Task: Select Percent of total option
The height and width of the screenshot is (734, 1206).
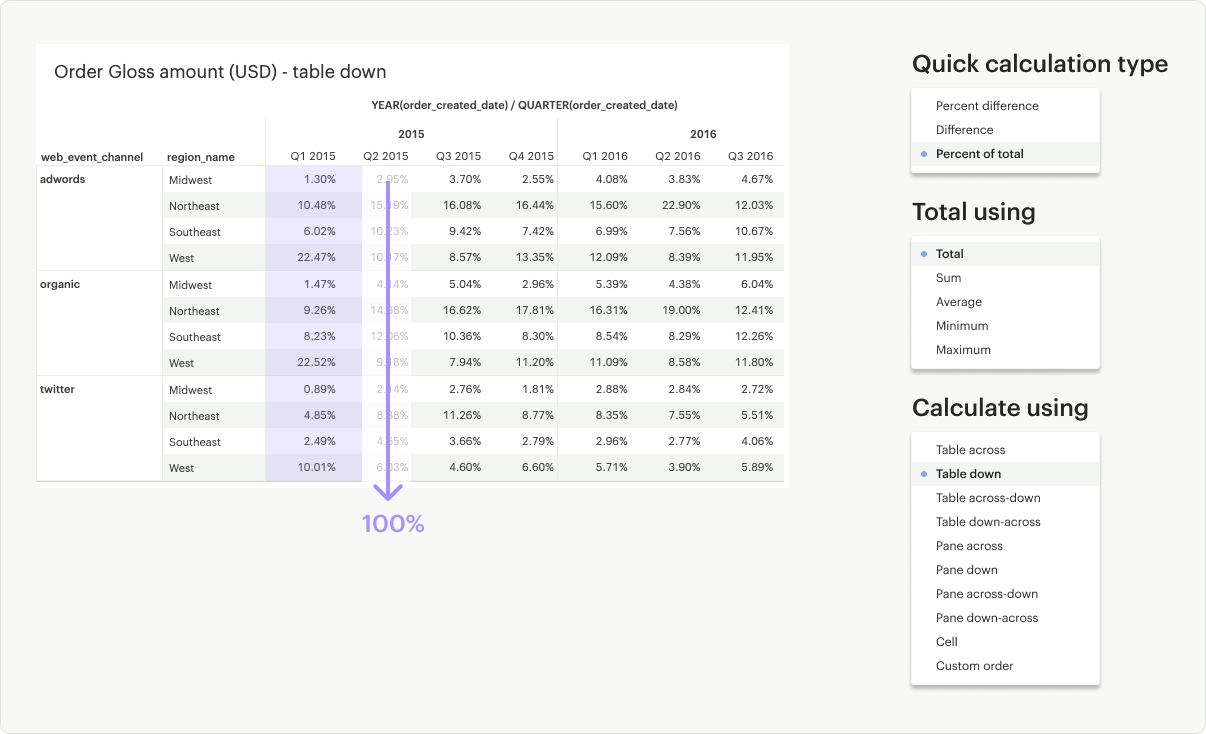Action: (x=979, y=154)
